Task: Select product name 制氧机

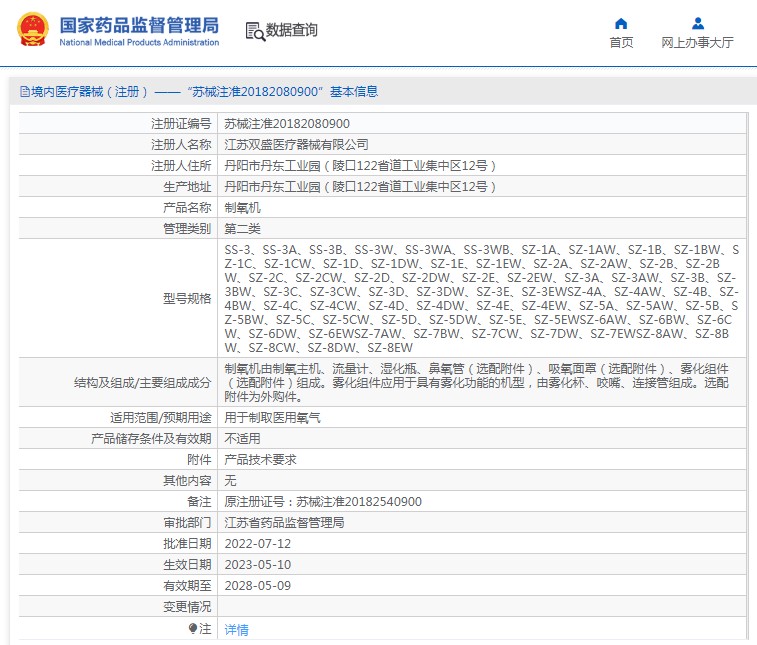Action: [x=242, y=208]
